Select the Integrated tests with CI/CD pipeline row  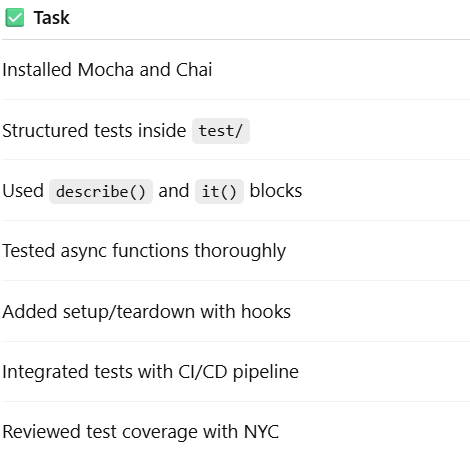pos(236,372)
